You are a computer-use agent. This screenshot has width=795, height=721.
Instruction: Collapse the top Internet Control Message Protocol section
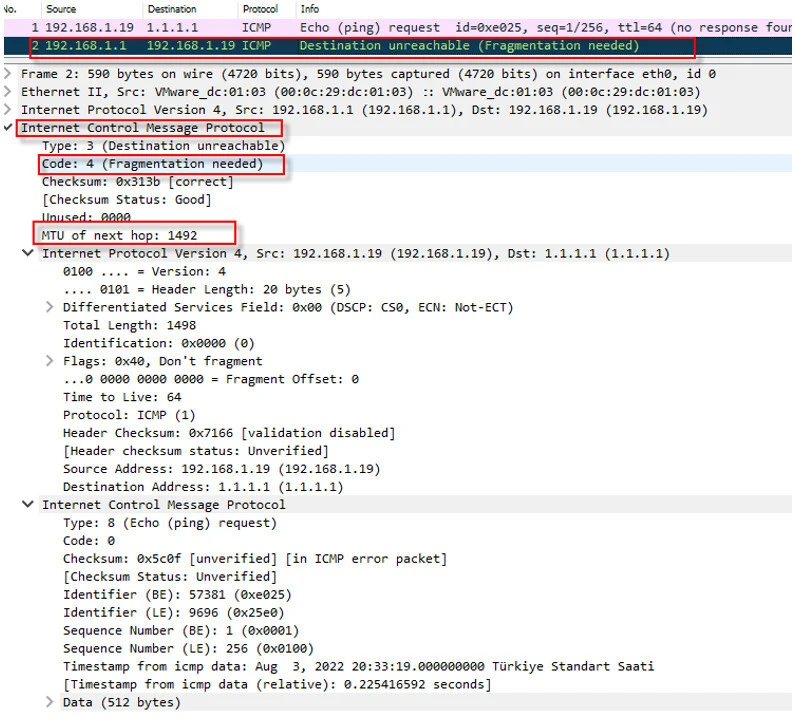(x=9, y=128)
